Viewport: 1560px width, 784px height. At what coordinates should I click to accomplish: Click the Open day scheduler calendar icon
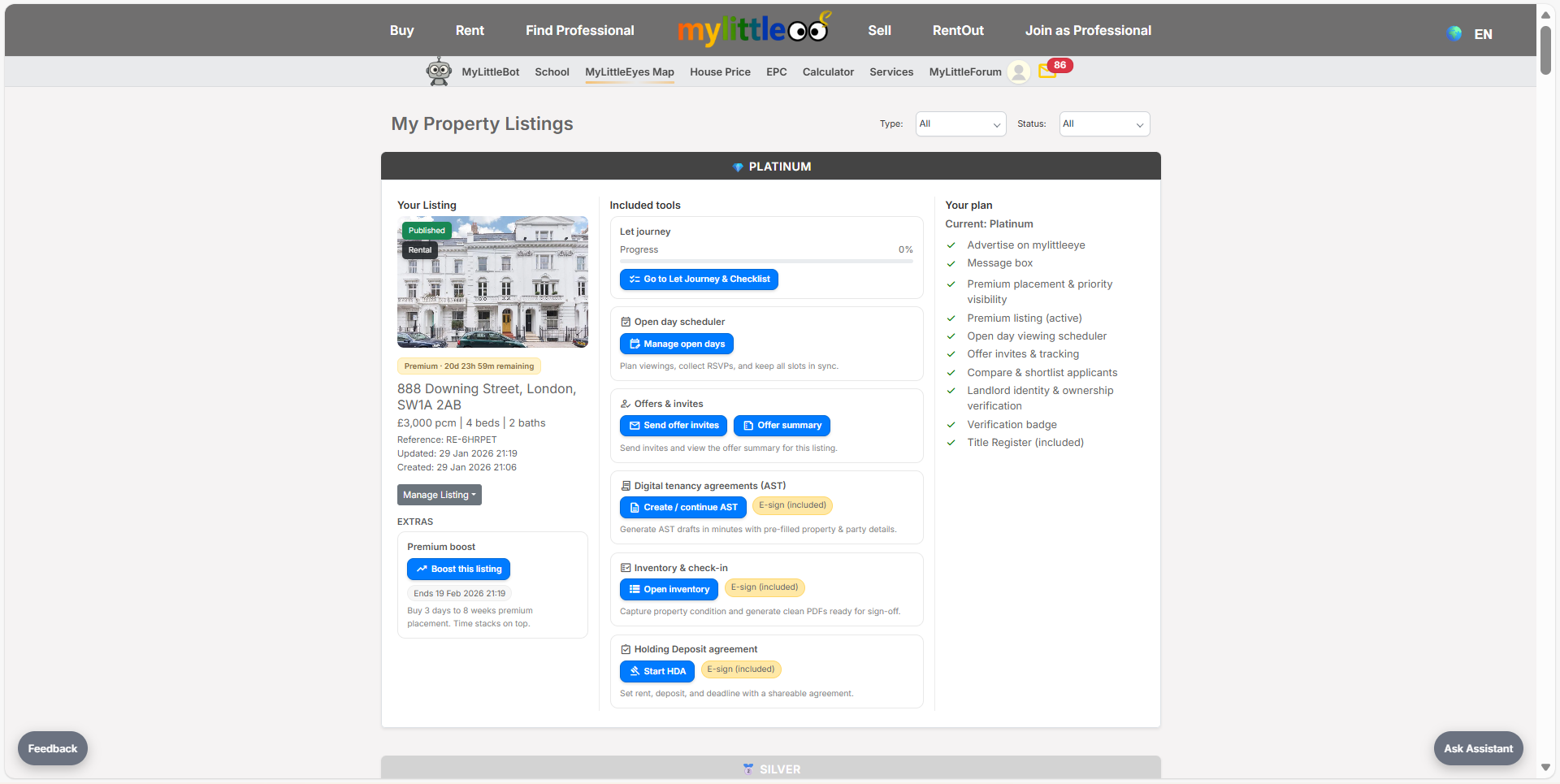point(626,322)
